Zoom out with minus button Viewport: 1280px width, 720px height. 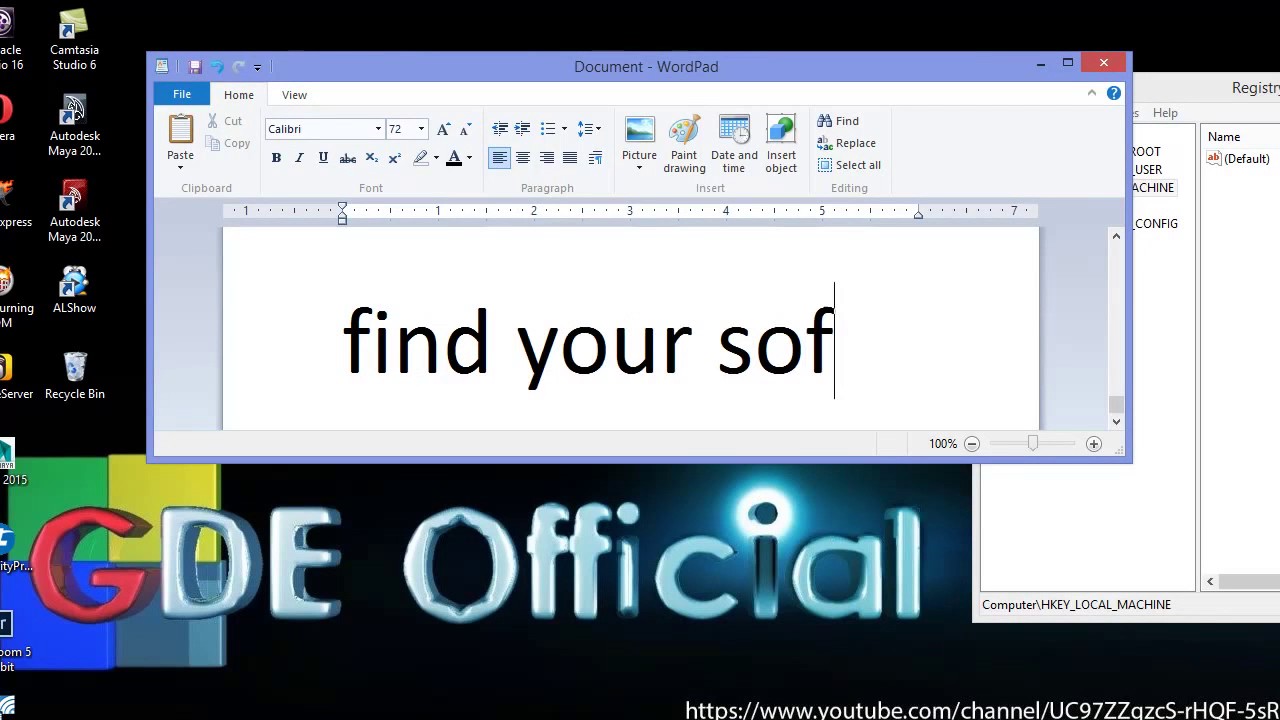(972, 444)
